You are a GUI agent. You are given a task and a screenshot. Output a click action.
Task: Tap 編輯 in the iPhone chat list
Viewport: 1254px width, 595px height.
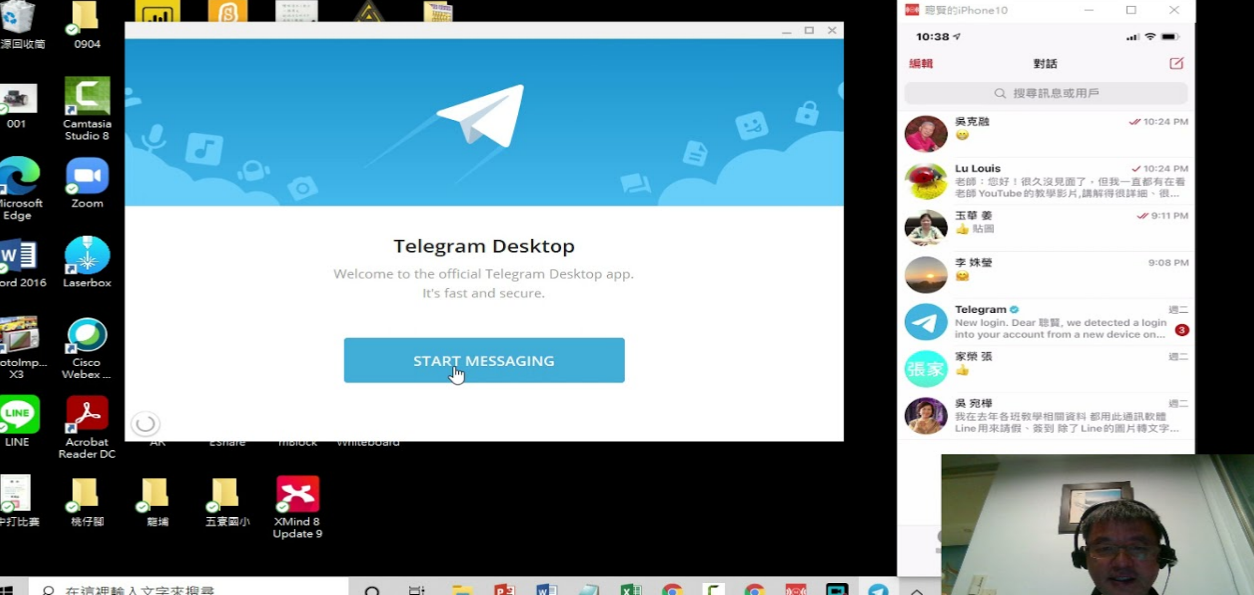pos(921,63)
